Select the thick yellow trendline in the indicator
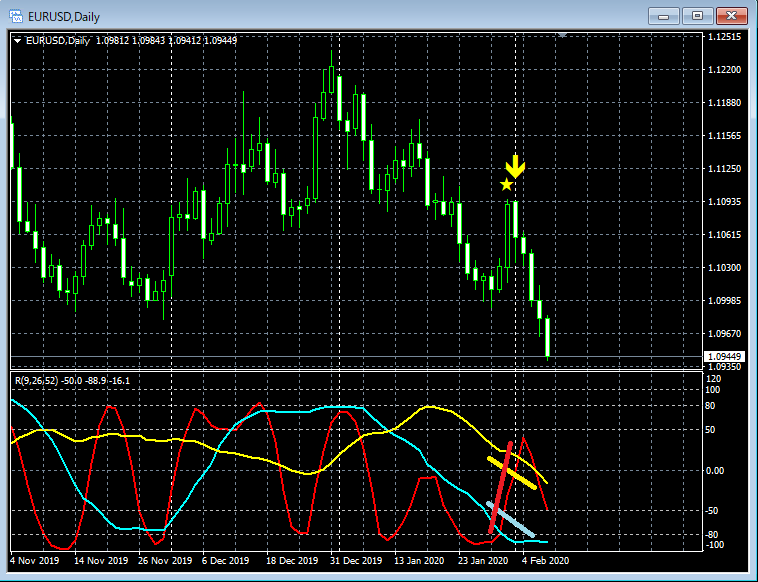This screenshot has width=758, height=582. [x=512, y=473]
